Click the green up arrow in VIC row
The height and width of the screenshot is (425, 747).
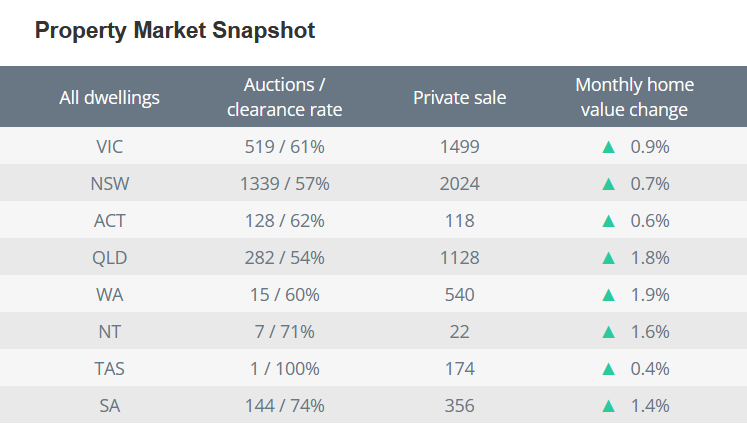[x=608, y=147]
